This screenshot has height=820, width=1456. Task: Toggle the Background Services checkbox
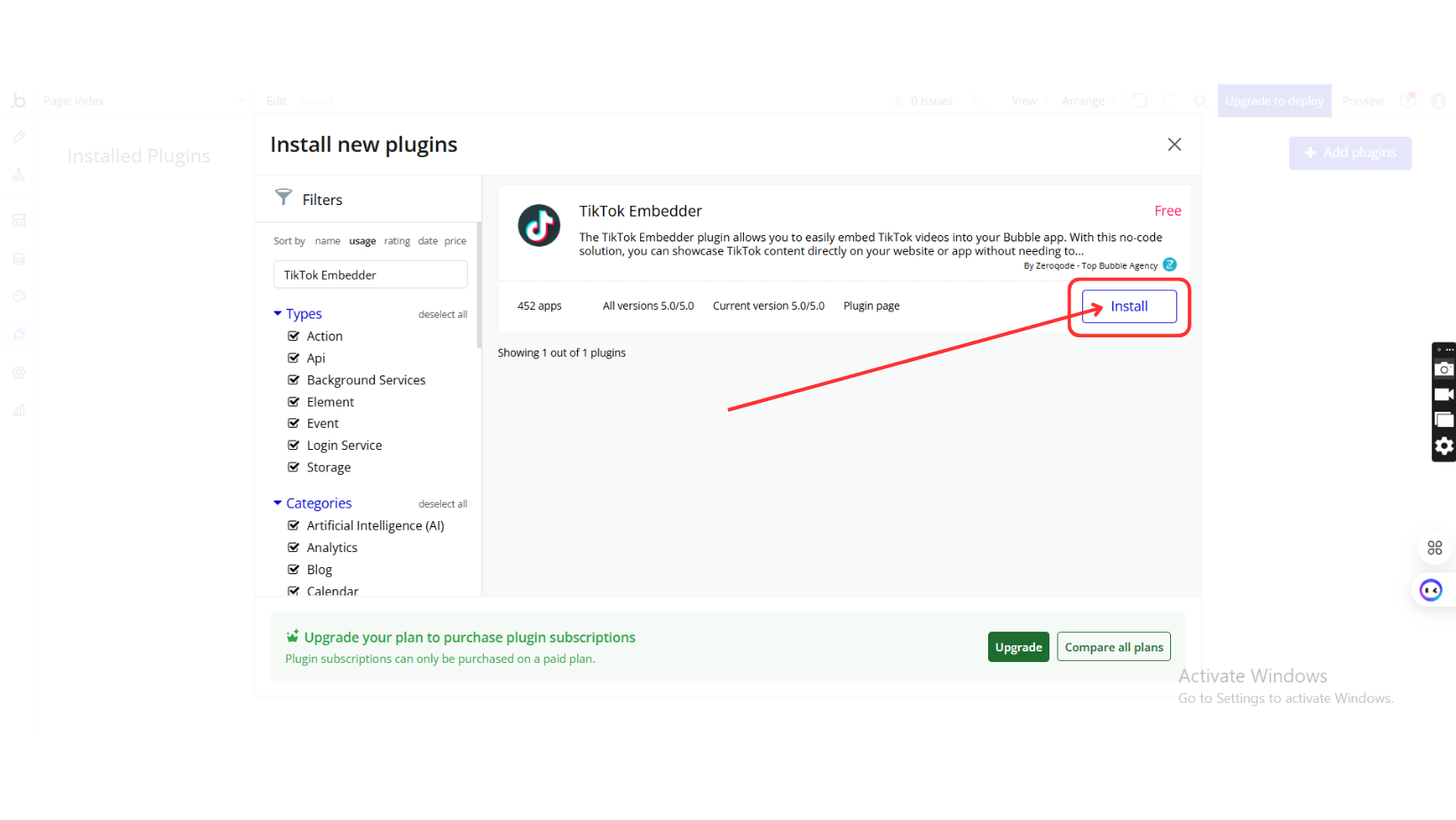(294, 380)
